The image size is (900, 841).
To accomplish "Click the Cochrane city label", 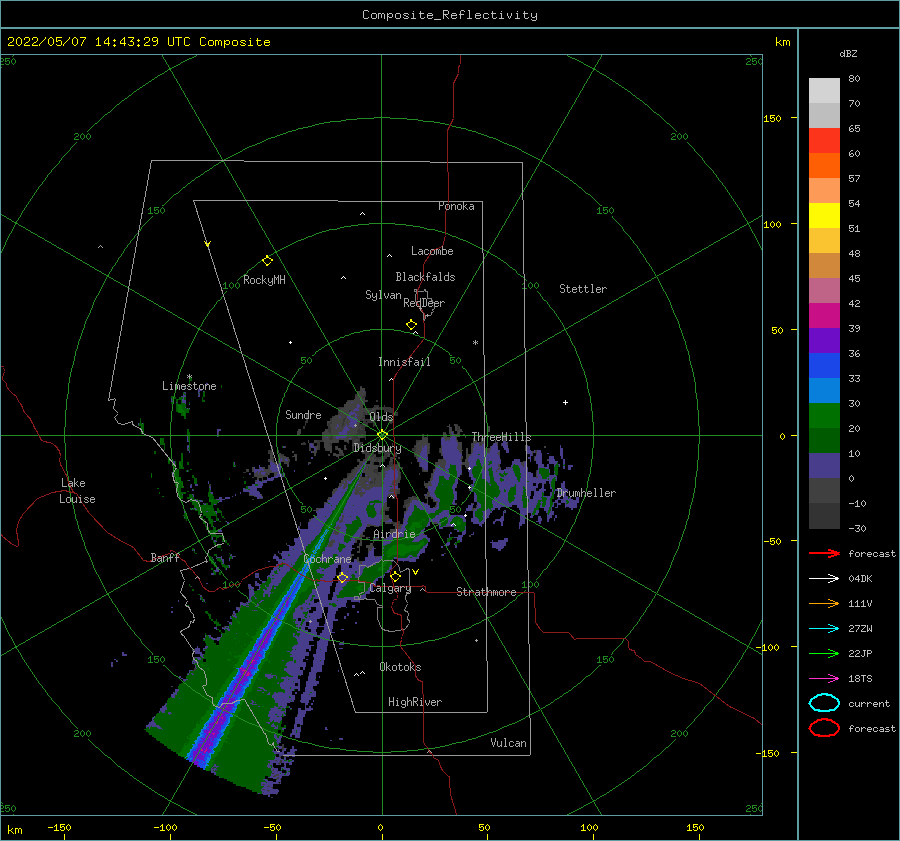I will coord(327,559).
